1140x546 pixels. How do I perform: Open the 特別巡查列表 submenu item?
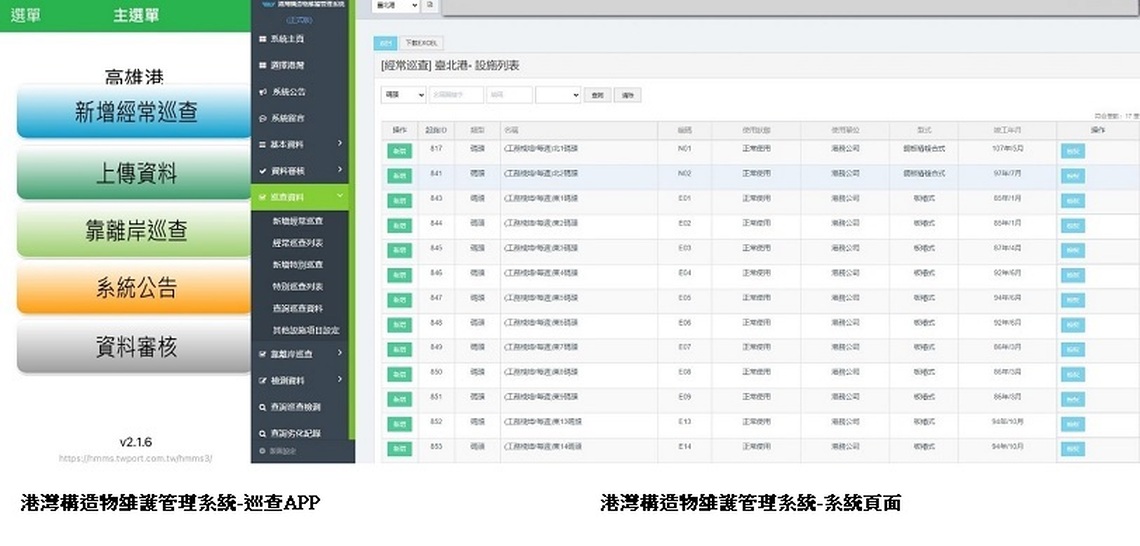(298, 286)
